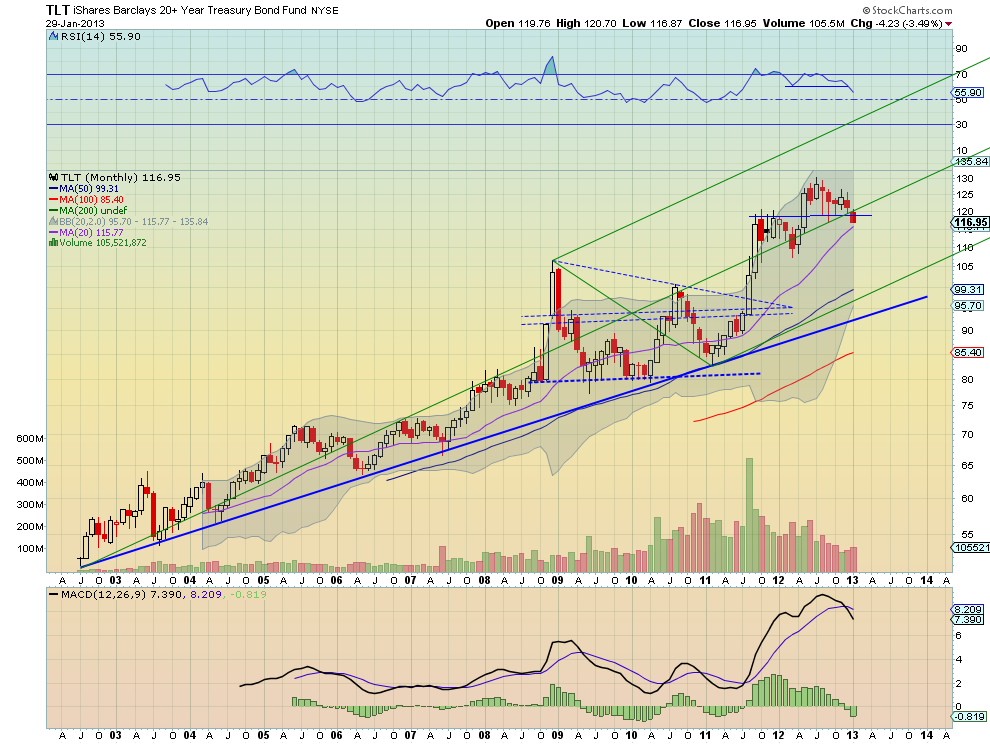Click the 'Open 119.76' value

coord(519,23)
